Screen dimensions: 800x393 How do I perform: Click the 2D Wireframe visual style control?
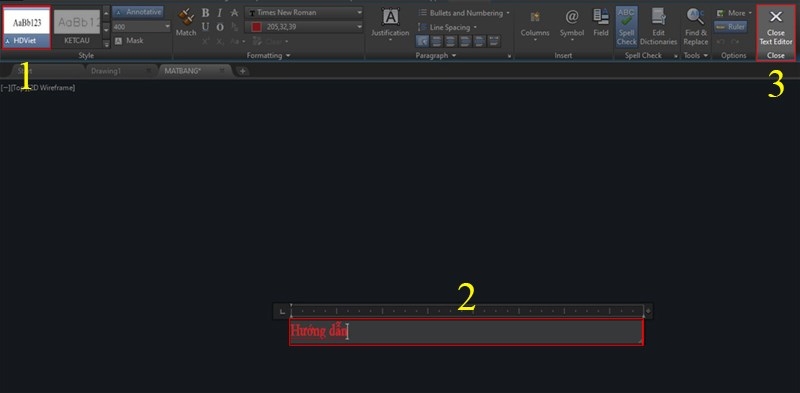(54, 88)
